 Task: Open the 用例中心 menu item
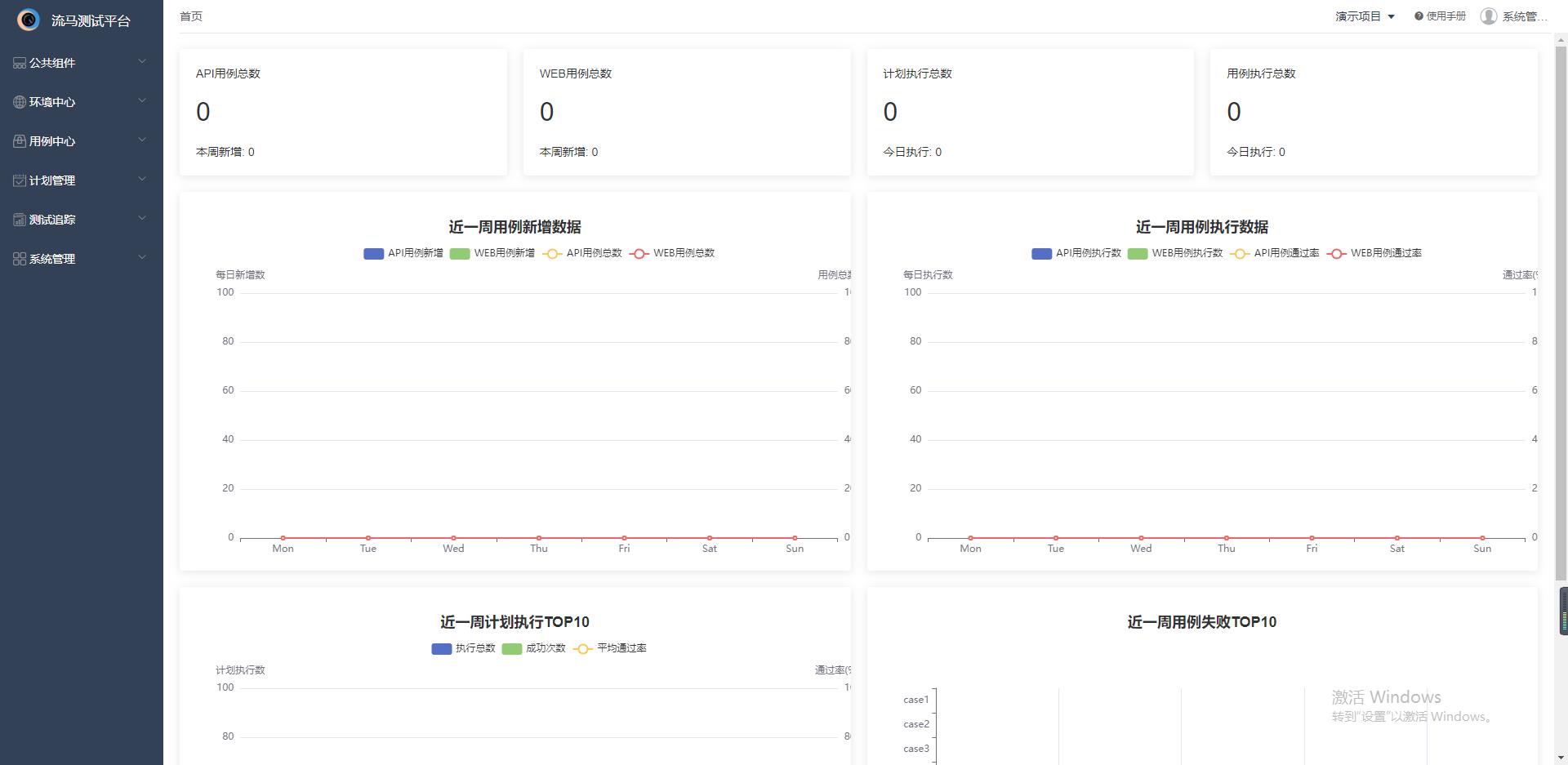pyautogui.click(x=82, y=141)
